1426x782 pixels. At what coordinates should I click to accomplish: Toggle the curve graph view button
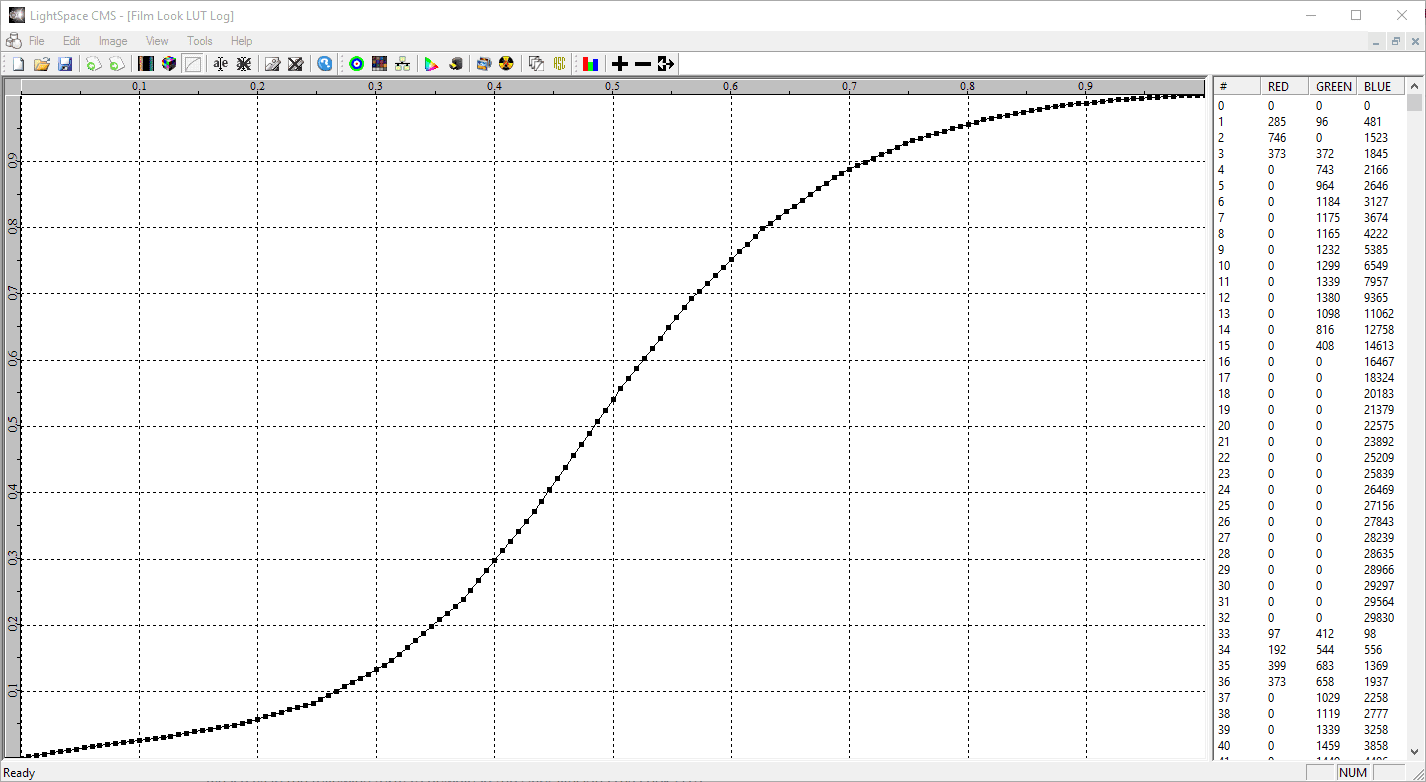pyautogui.click(x=192, y=64)
